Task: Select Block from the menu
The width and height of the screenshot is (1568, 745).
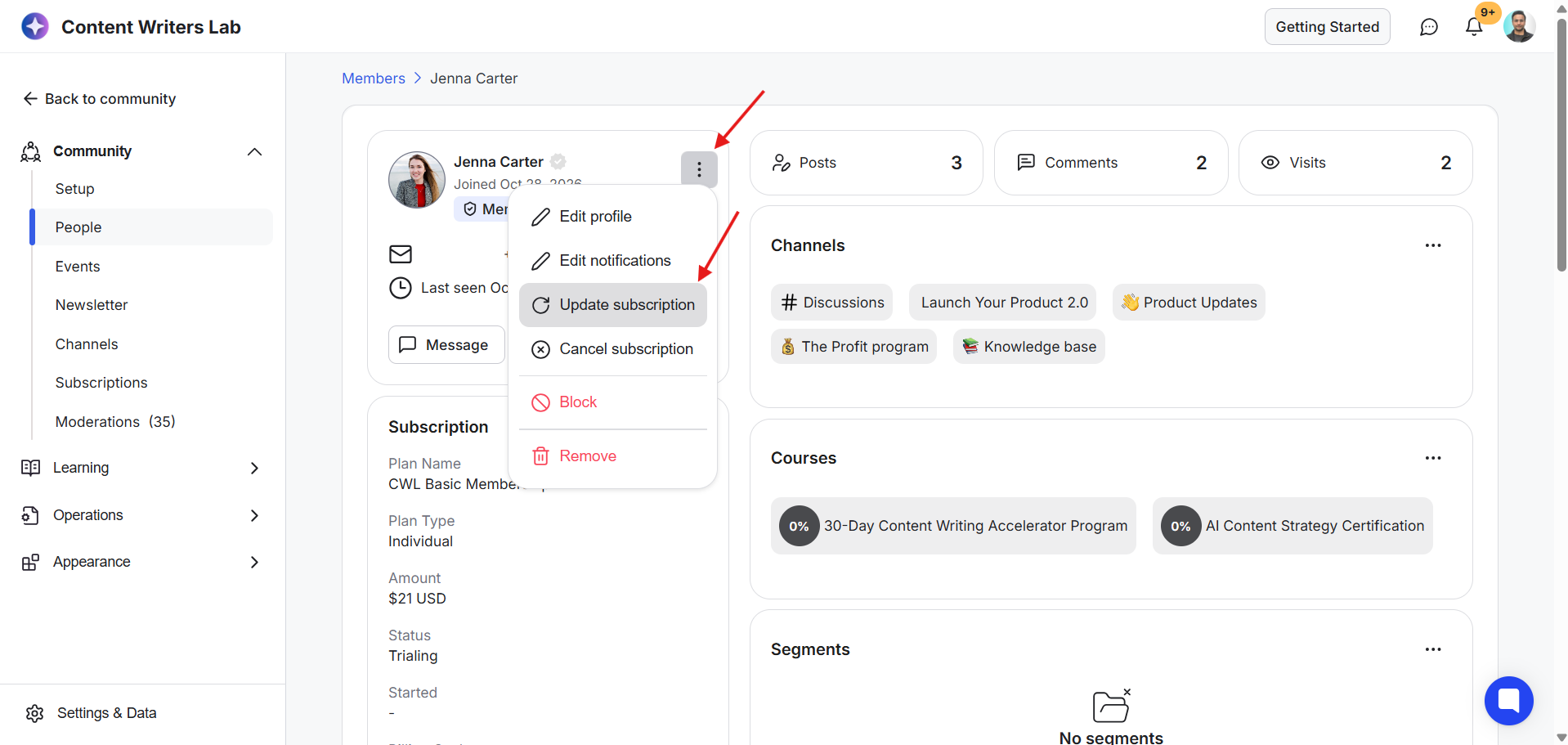Action: [612, 402]
